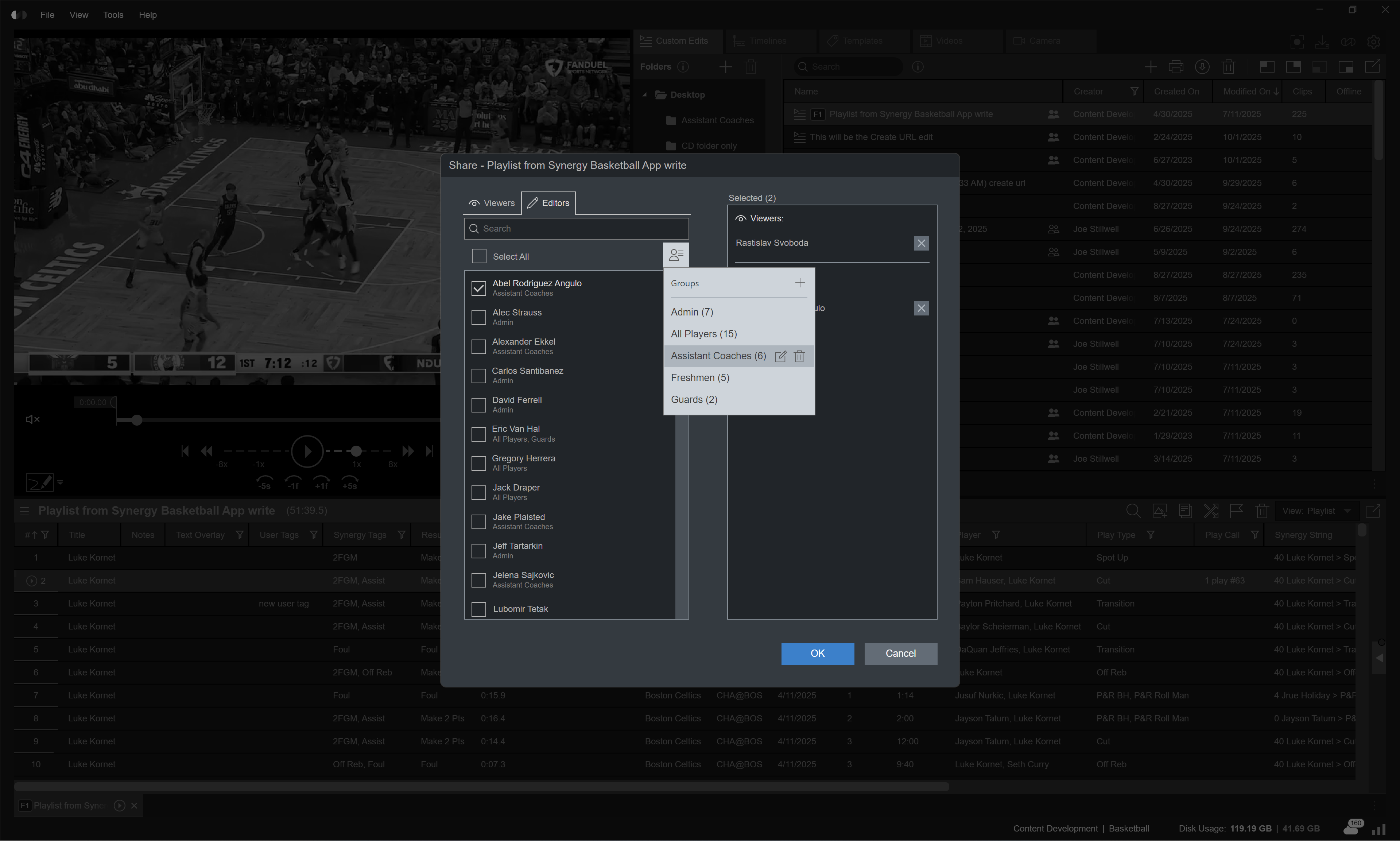The height and width of the screenshot is (841, 1400).
Task: Unmute the video with speaker icon
Action: click(x=32, y=419)
